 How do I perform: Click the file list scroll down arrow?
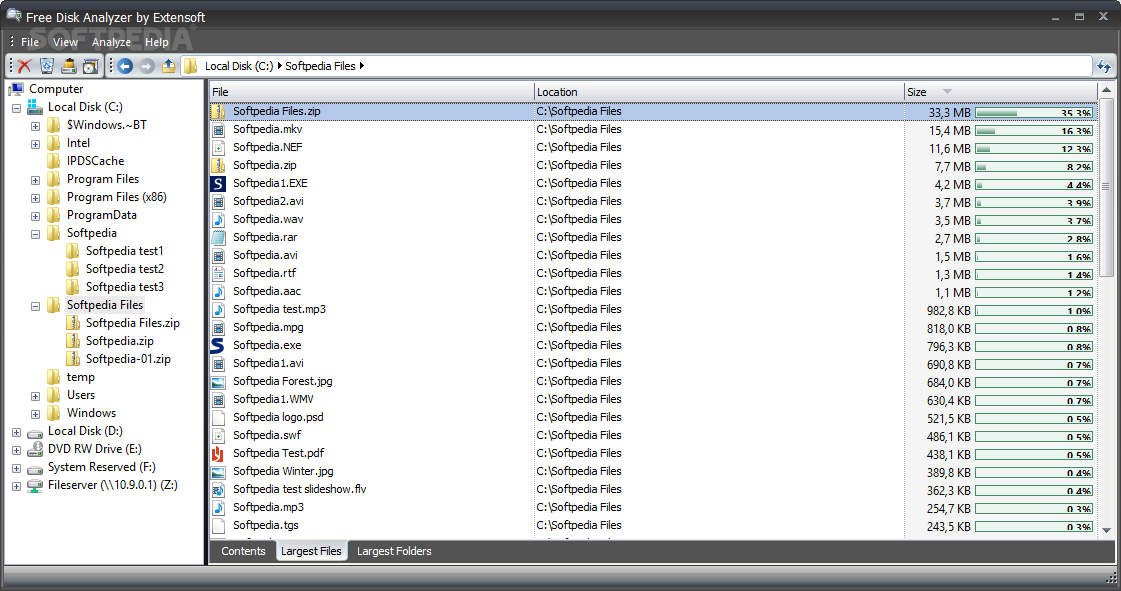(x=1107, y=530)
